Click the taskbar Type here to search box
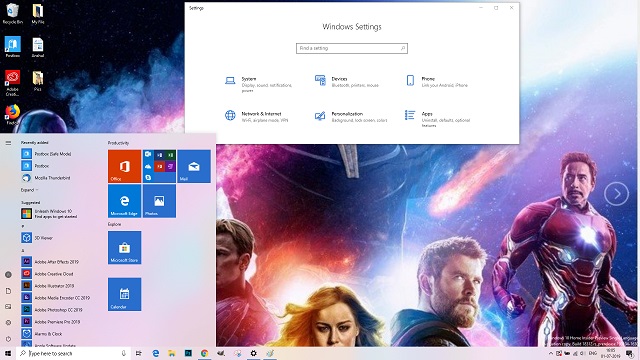 [73, 353]
